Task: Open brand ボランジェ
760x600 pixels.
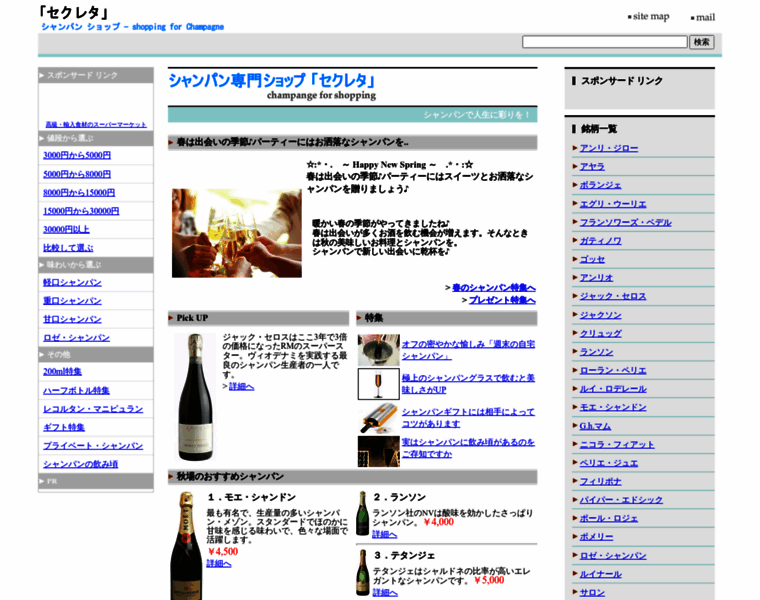Action: [601, 185]
